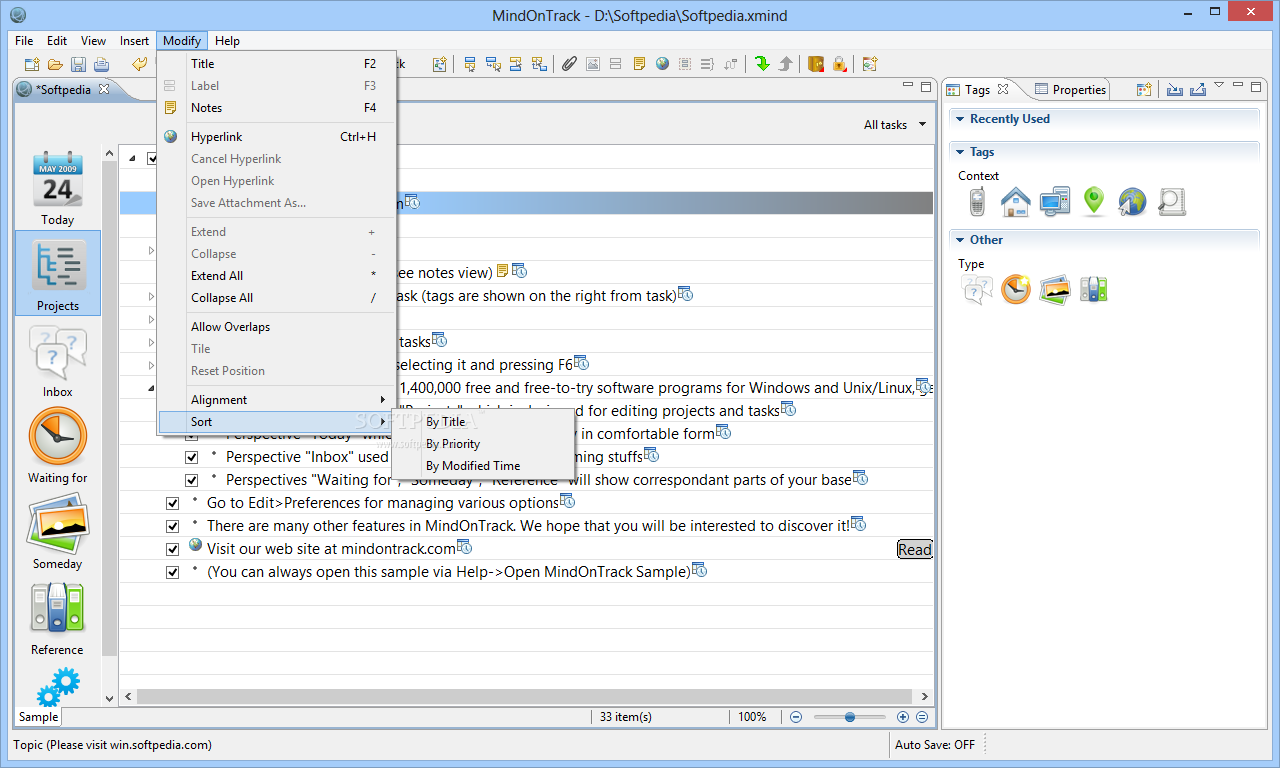
Task: Toggle checkbox for 'Perspective "Inbox" used' row
Action: [192, 457]
